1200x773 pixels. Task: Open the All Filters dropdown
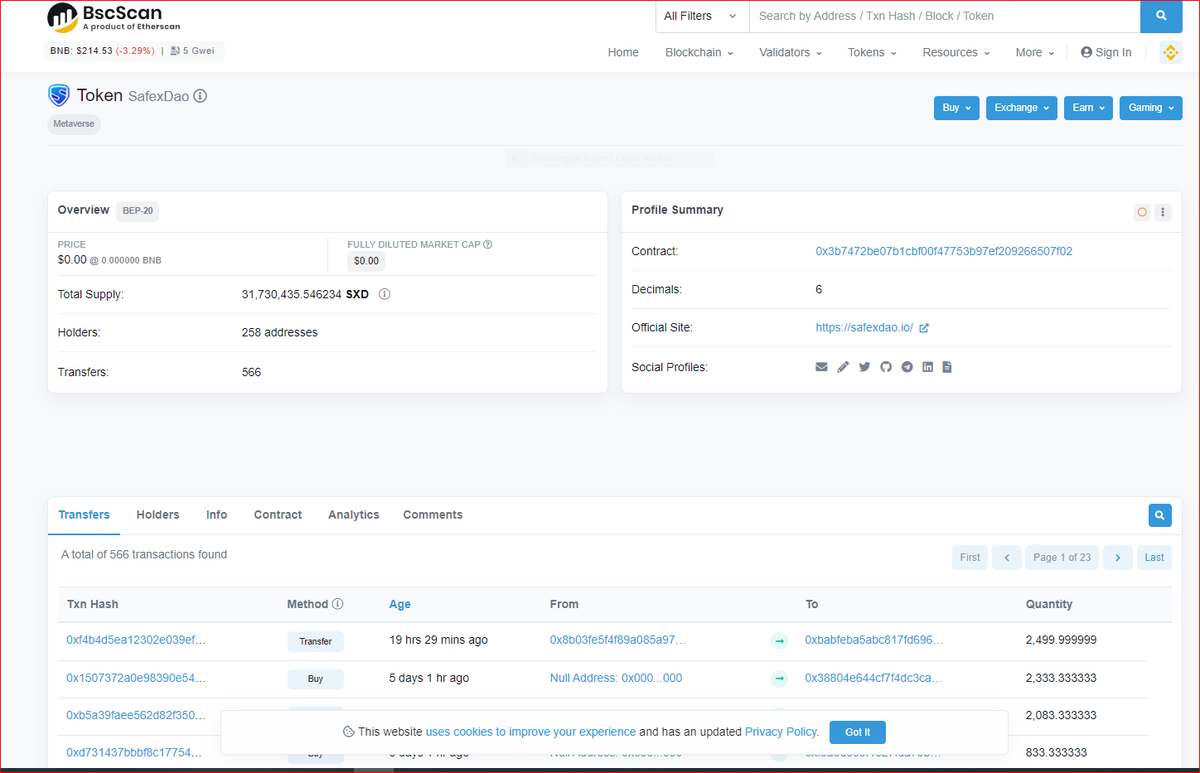pyautogui.click(x=701, y=16)
